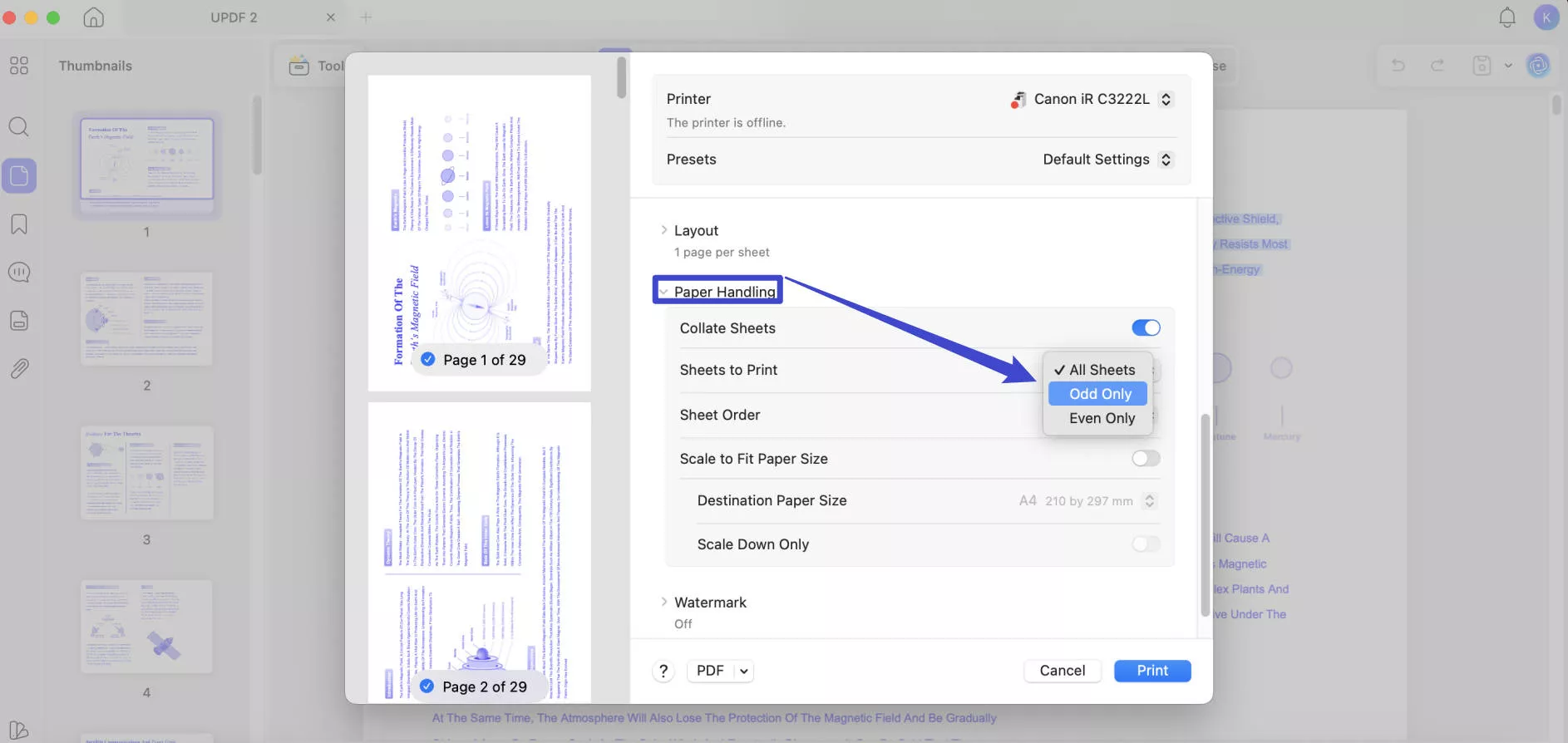Toggle Scale to Fit Paper Size switch

tap(1146, 459)
